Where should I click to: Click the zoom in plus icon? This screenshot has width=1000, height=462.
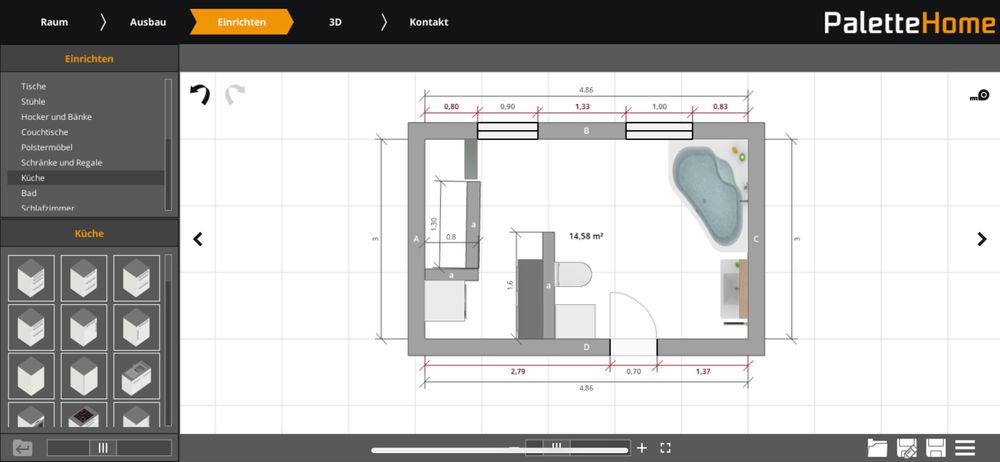tap(642, 448)
